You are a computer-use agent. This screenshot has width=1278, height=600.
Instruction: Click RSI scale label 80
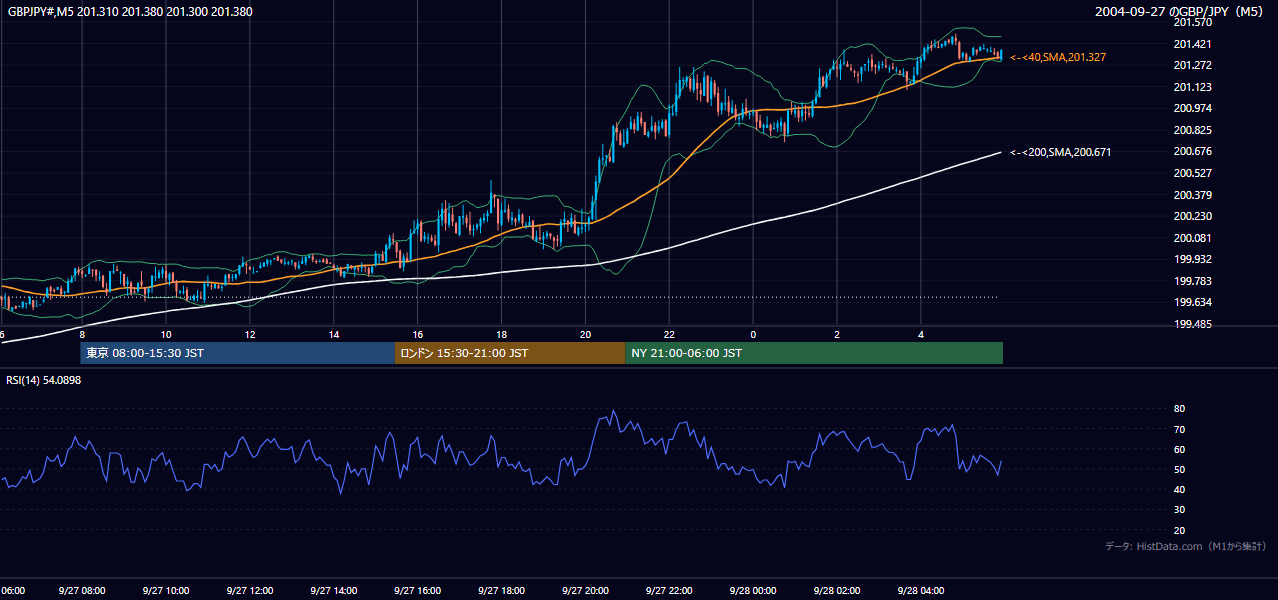pyautogui.click(x=1179, y=409)
